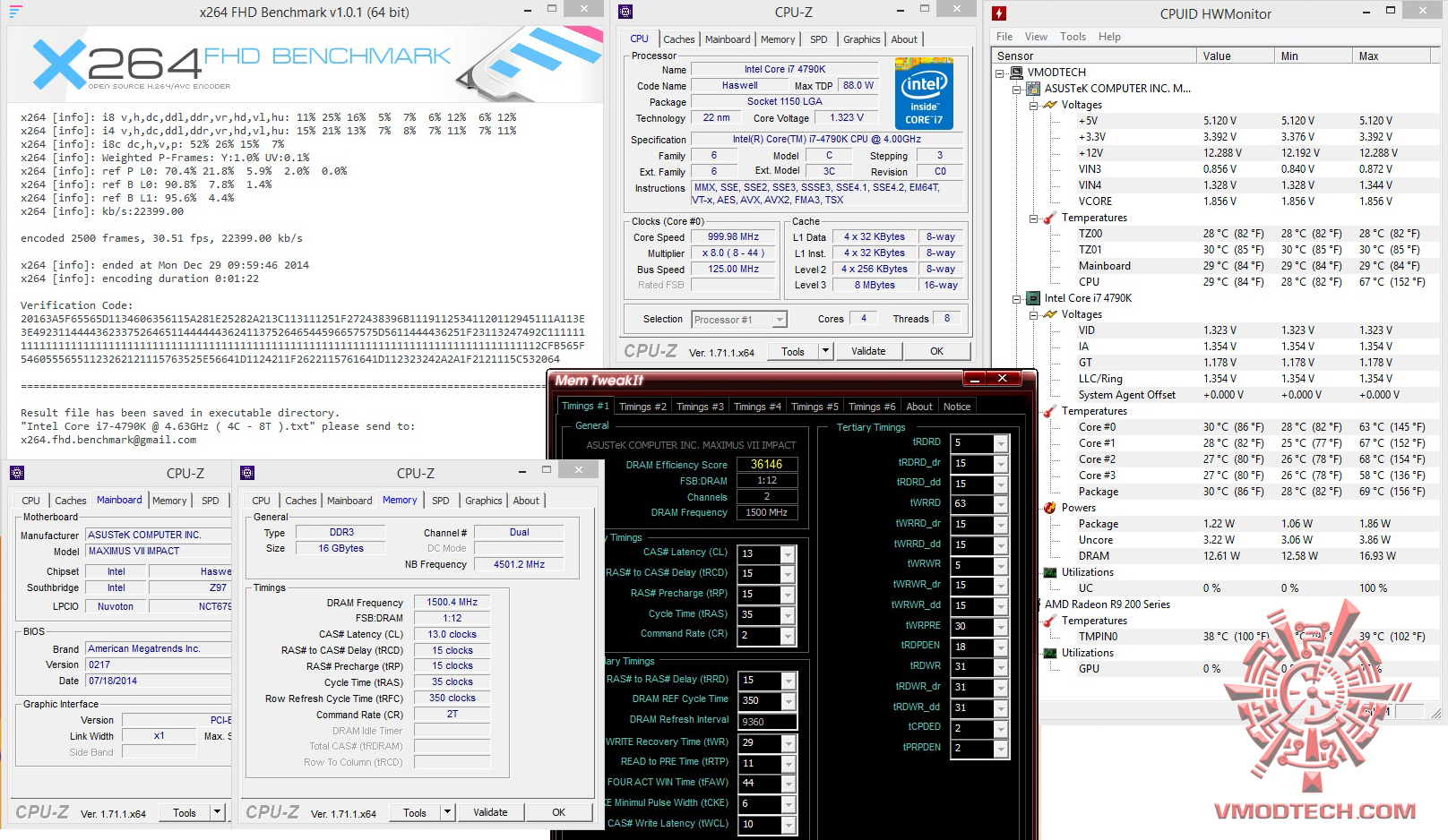Open the Notice tab in MemTweakIt
The height and width of the screenshot is (840, 1448).
pyautogui.click(x=957, y=407)
